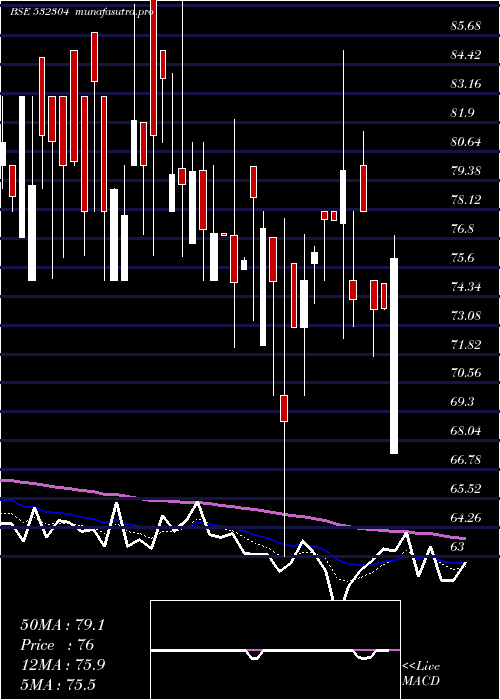Image resolution: width=500 pixels, height=700 pixels.
Task: Select the latest tall white candlestick
Action: [394, 356]
